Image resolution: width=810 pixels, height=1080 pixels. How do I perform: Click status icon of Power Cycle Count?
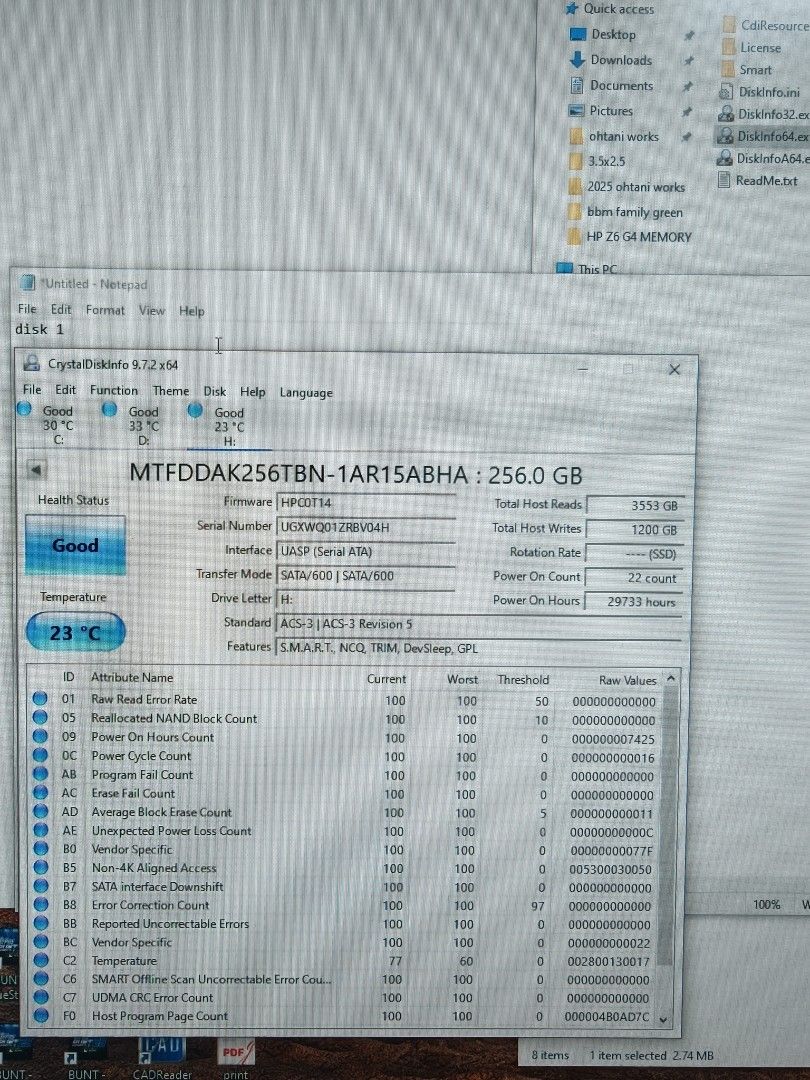point(40,755)
